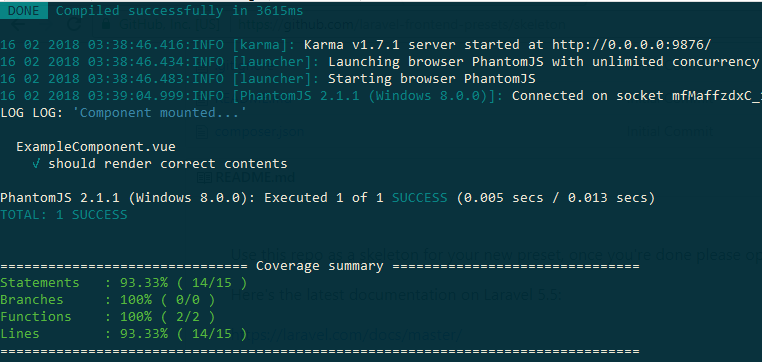
Task: Click the book icon beside README.md
Action: 204,177
